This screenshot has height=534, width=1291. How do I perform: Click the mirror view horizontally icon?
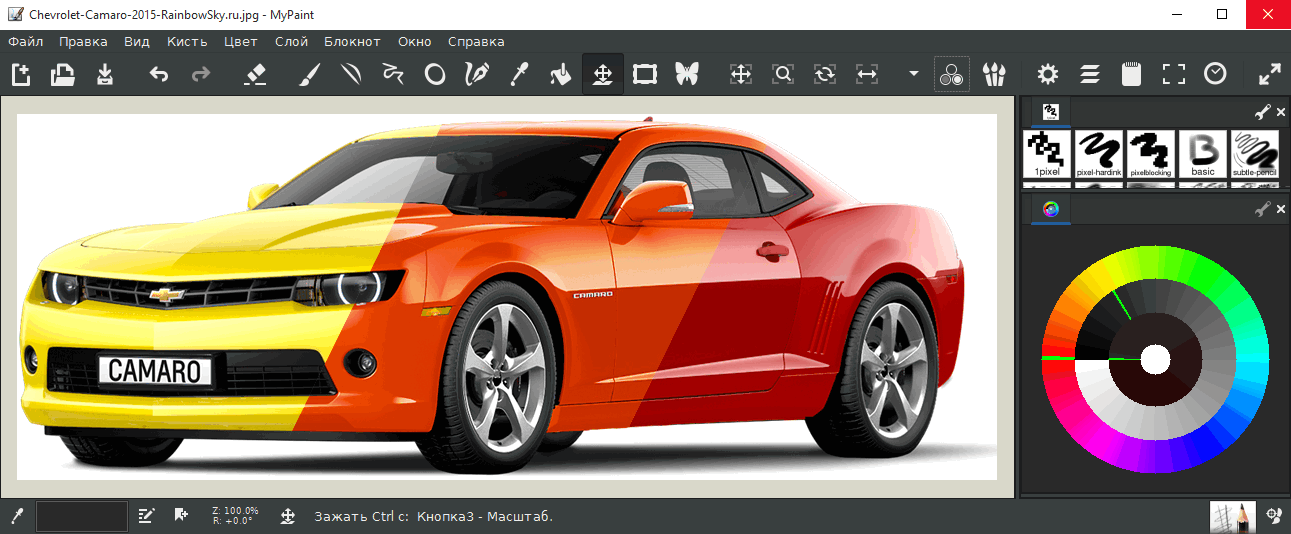point(867,74)
